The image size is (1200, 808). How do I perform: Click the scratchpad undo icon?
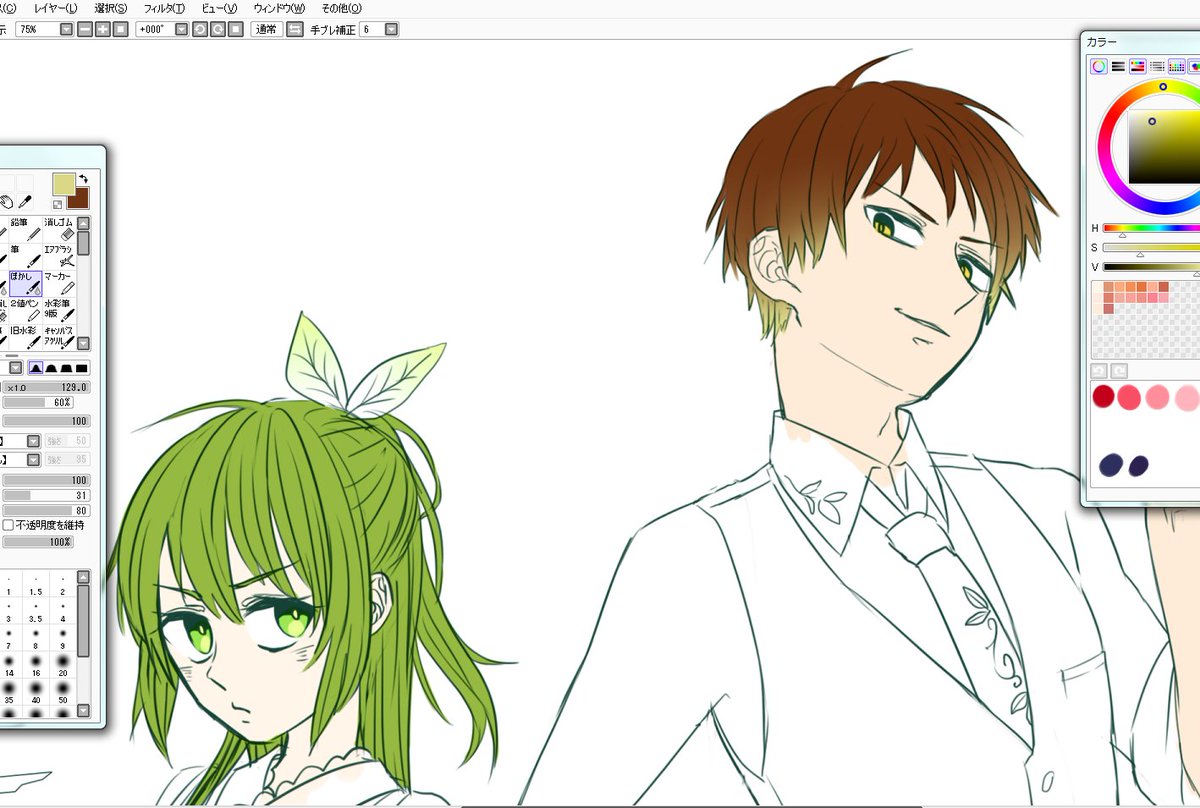click(1099, 371)
